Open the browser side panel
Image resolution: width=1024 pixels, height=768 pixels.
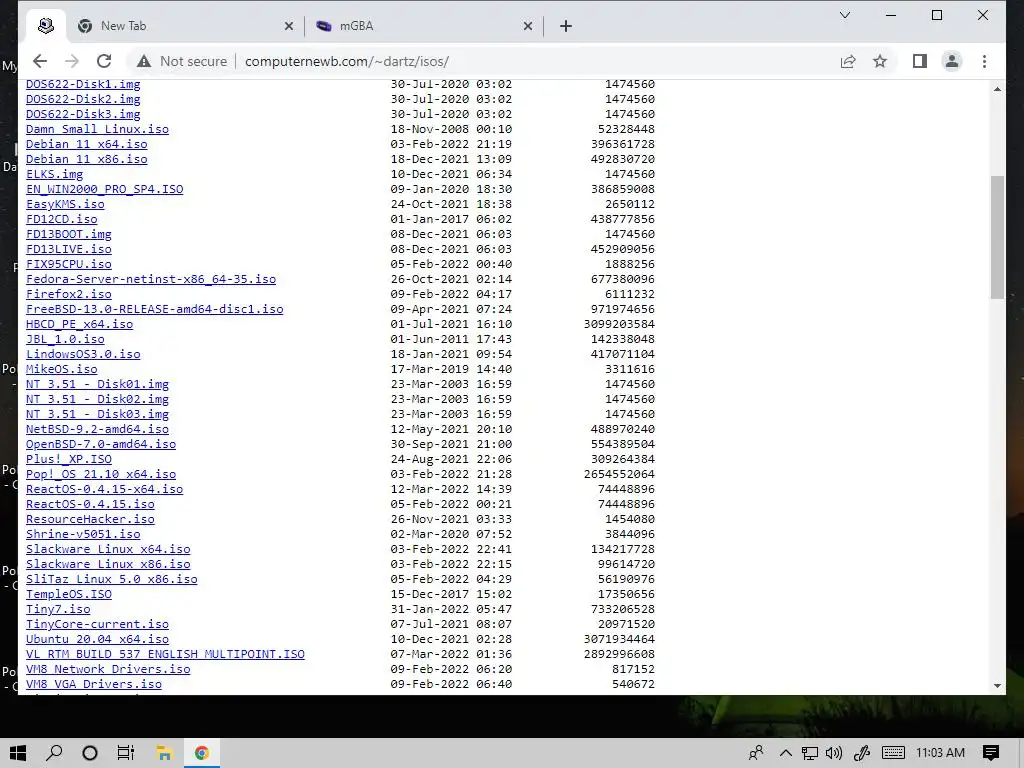920,61
